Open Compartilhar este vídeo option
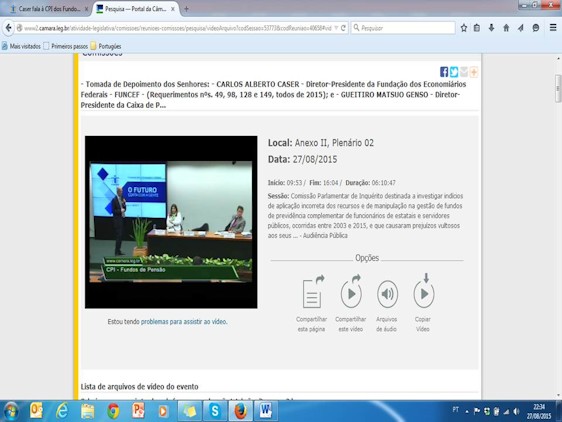Image resolution: width=562 pixels, height=422 pixels. tap(351, 303)
